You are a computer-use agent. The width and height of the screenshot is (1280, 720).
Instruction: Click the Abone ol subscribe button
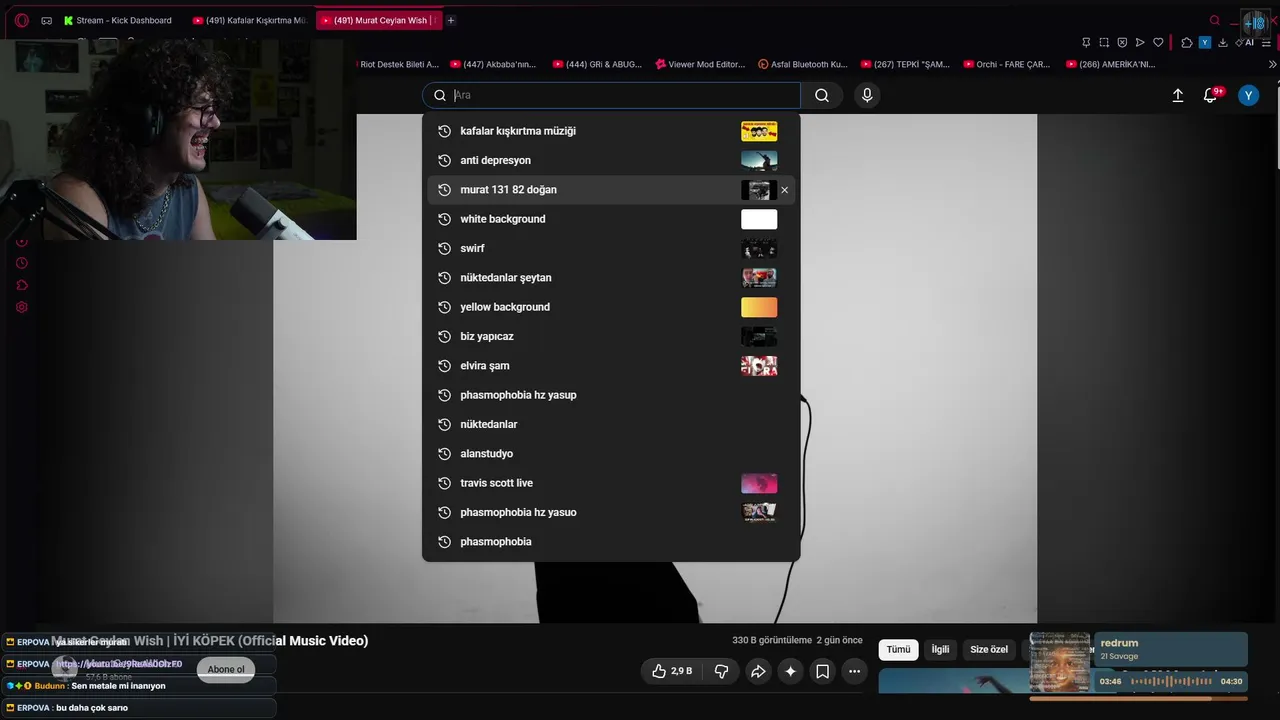[226, 670]
